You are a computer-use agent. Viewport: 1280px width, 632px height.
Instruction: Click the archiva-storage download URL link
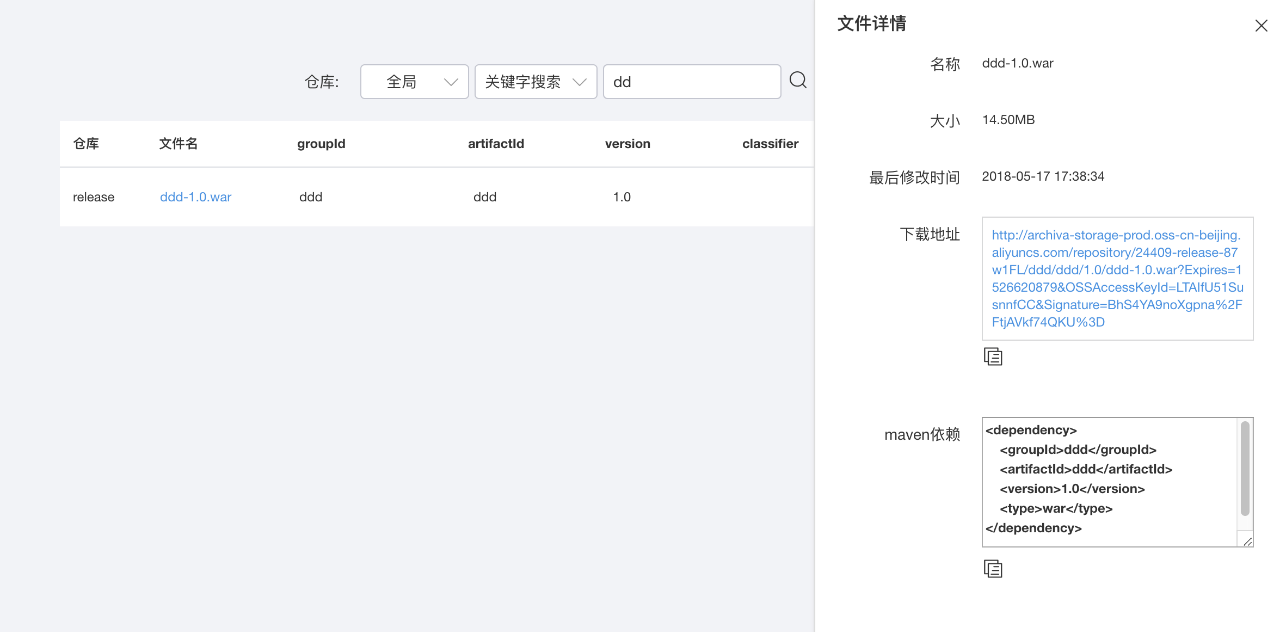1117,279
